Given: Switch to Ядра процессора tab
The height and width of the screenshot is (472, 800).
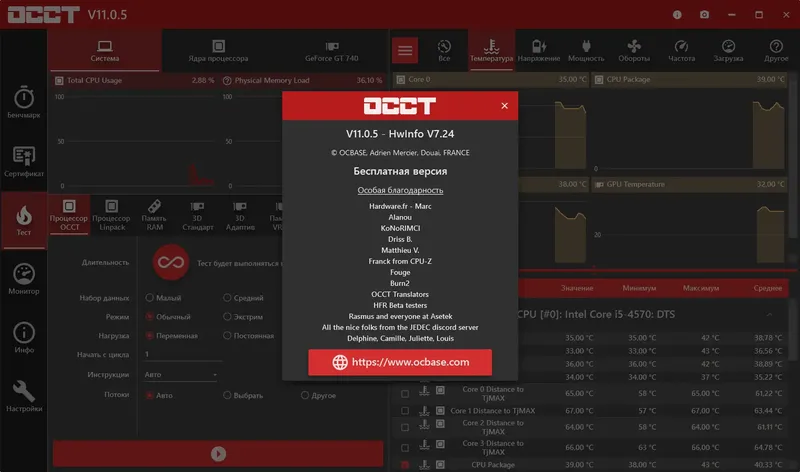Looking at the screenshot, I should [218, 51].
